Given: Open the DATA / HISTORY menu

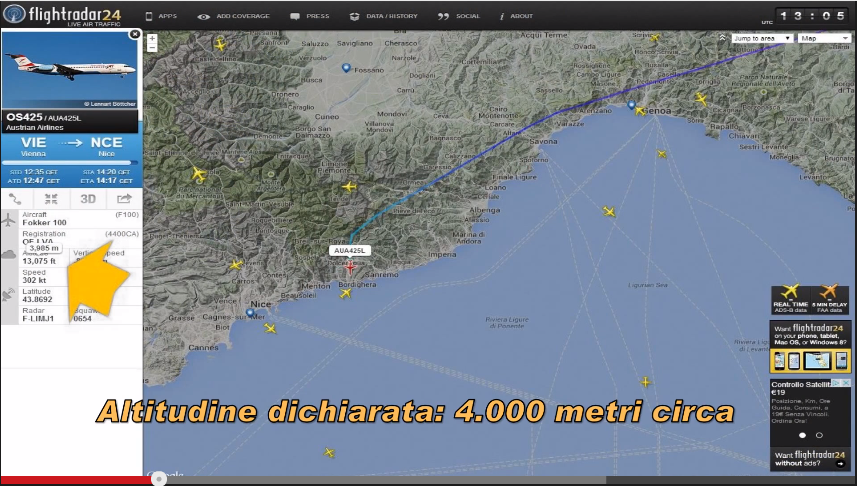Looking at the screenshot, I should pyautogui.click(x=384, y=16).
